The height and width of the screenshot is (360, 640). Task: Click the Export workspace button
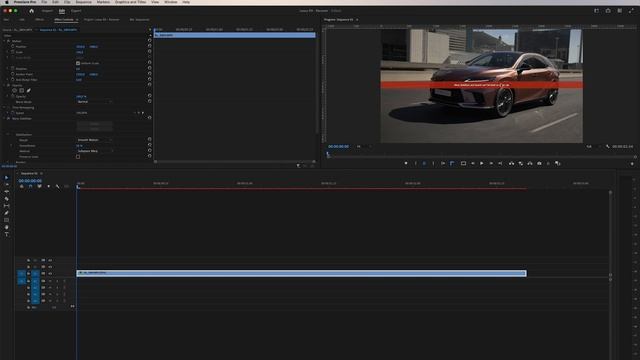click(x=76, y=11)
